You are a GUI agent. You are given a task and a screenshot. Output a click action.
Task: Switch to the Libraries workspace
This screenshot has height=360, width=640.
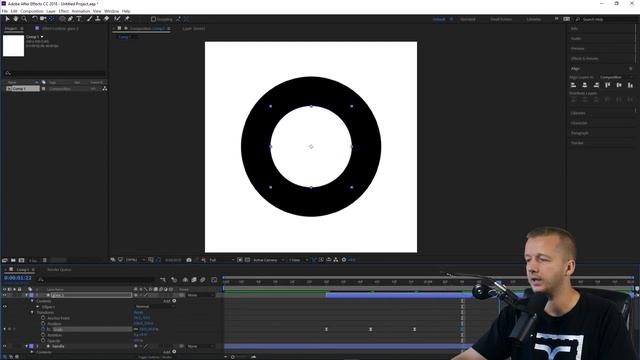point(533,19)
